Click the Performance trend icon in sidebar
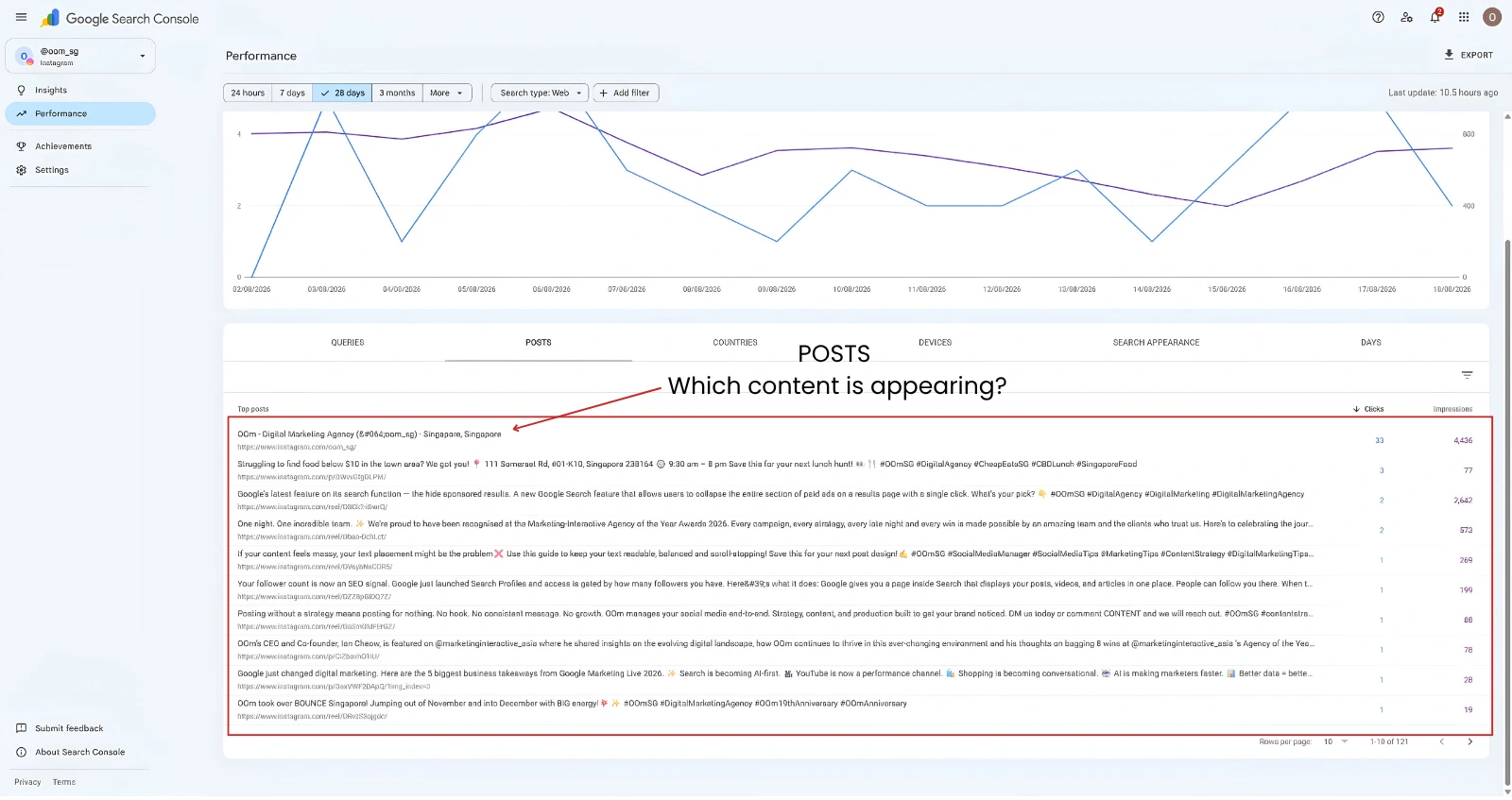Image resolution: width=1512 pixels, height=800 pixels. (x=21, y=113)
